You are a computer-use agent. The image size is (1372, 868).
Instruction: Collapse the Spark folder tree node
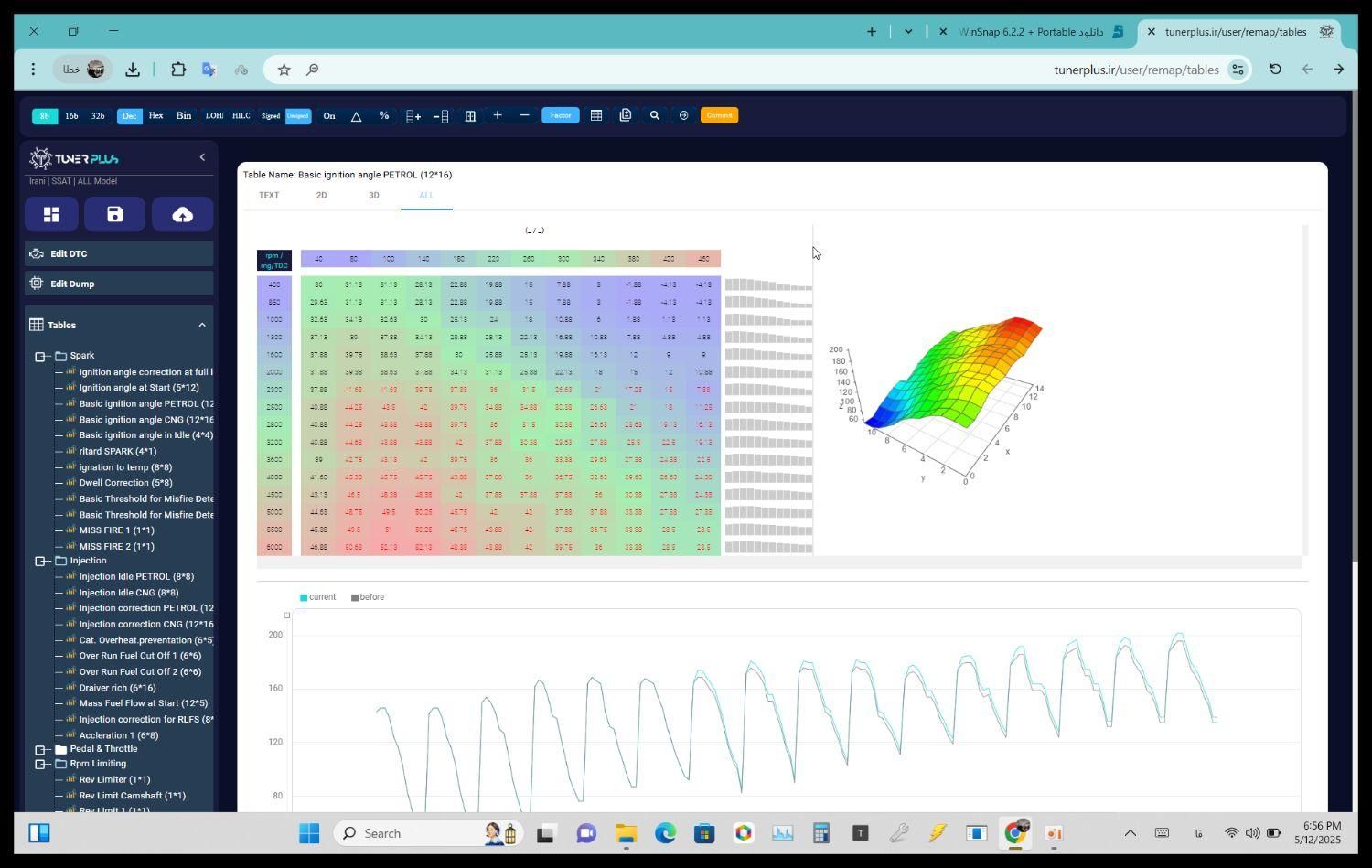40,356
